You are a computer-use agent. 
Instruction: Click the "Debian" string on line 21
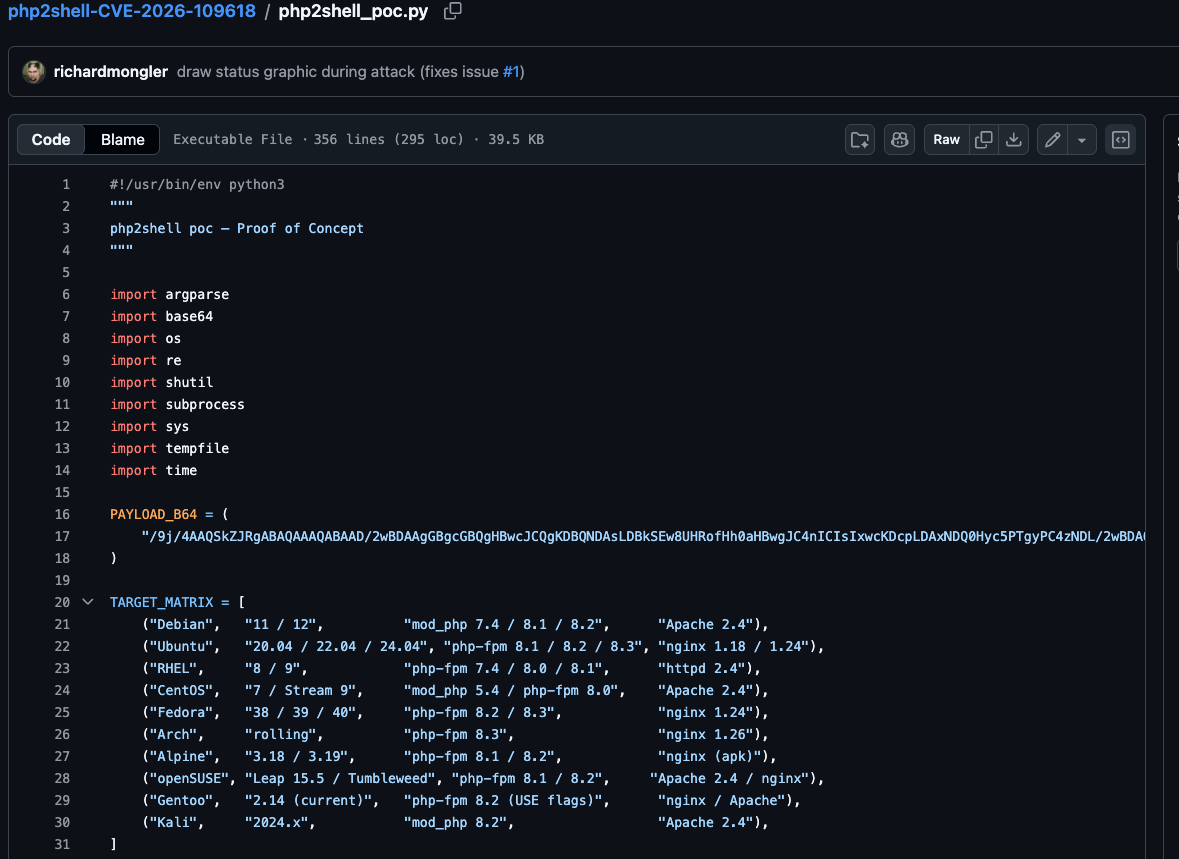[181, 624]
